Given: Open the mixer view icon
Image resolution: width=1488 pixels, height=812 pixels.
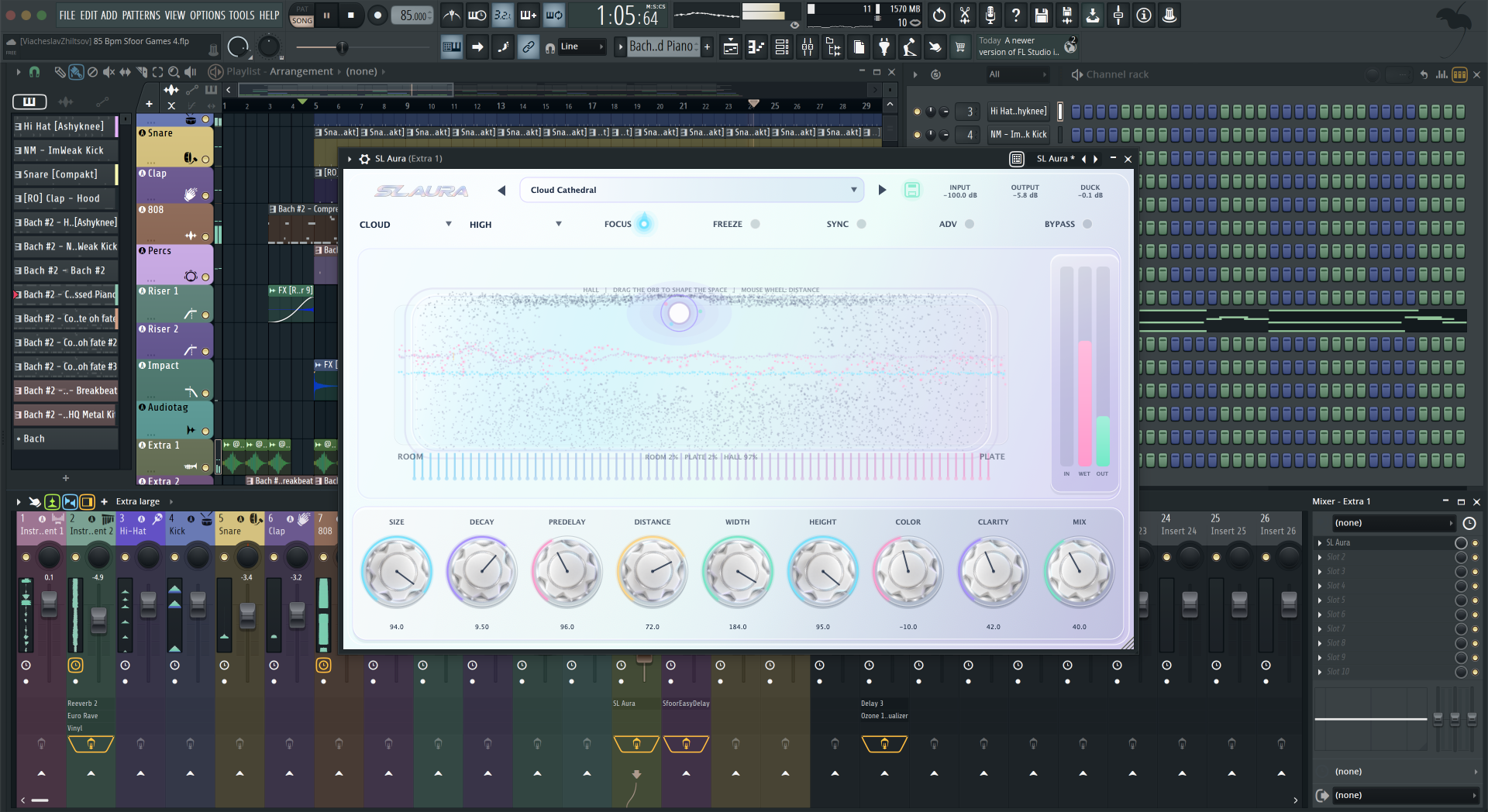Looking at the screenshot, I should (x=808, y=47).
